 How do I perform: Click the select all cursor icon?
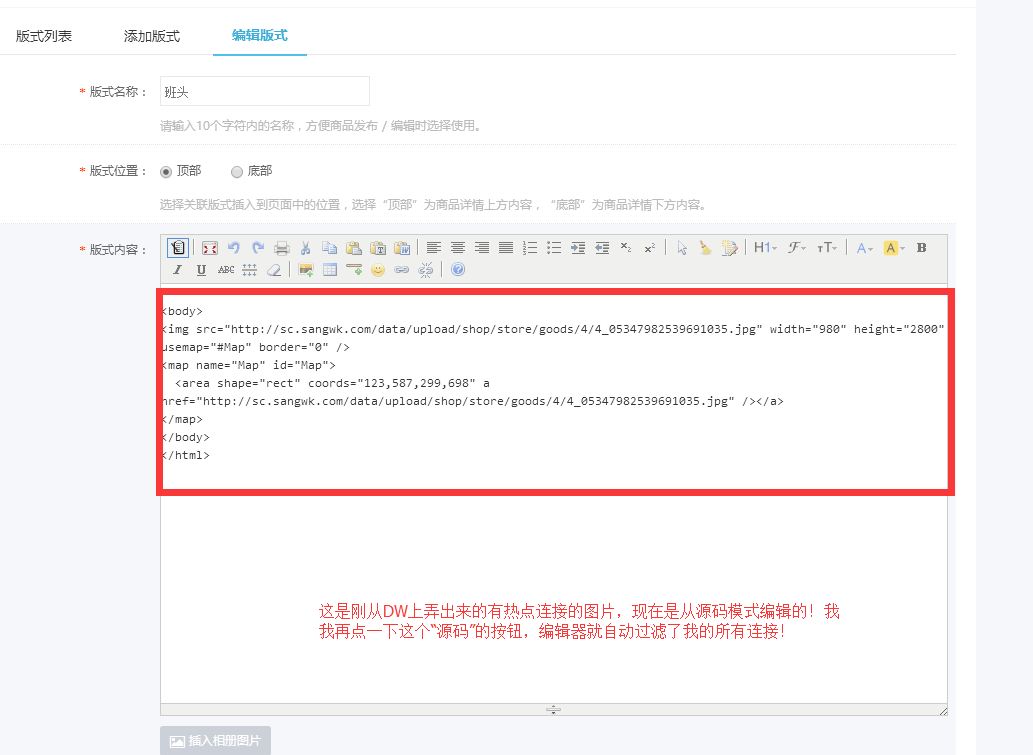point(682,248)
